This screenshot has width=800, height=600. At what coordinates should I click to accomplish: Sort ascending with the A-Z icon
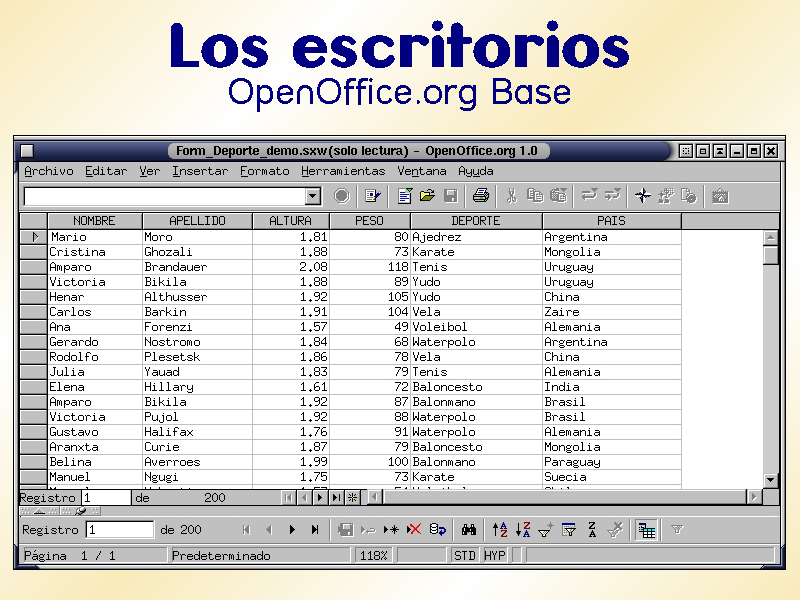coord(501,530)
